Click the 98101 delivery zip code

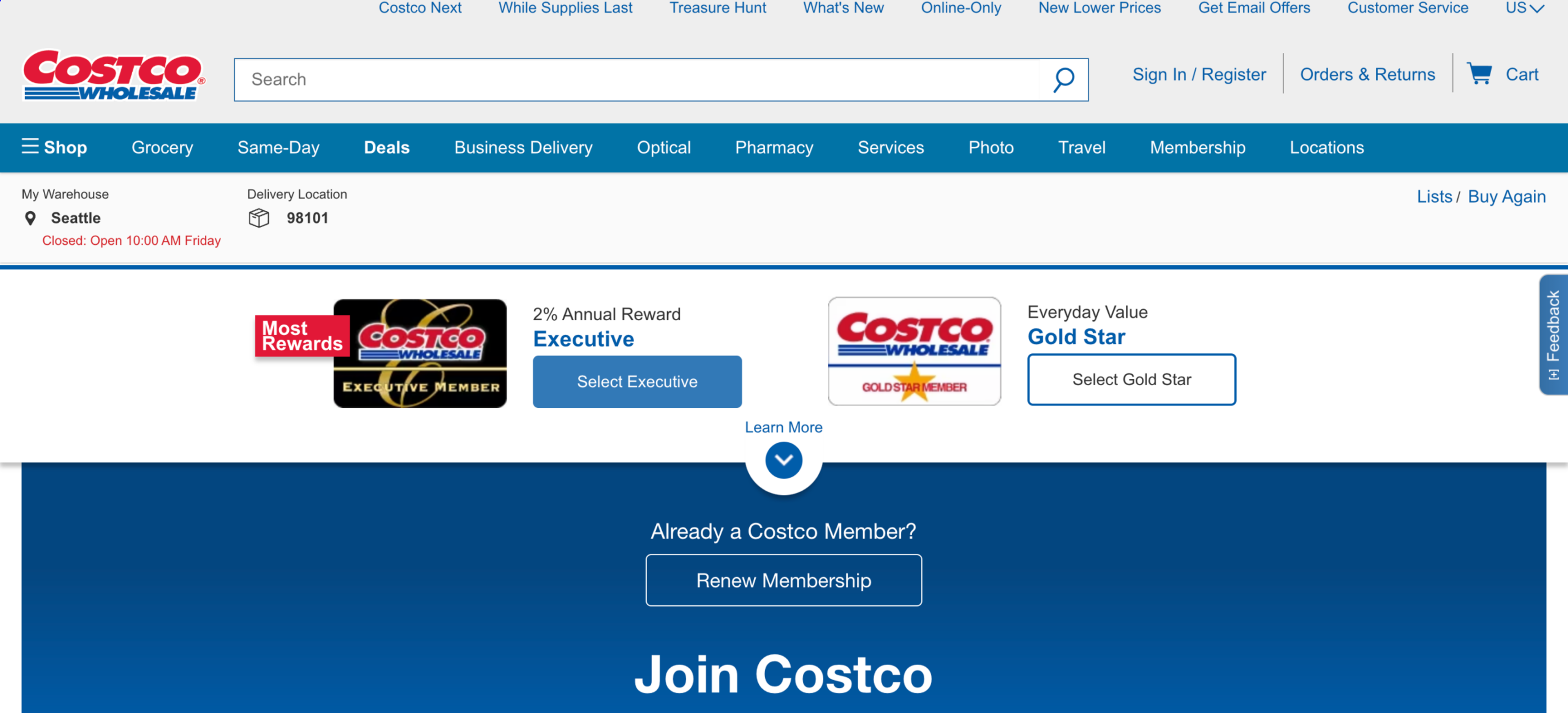click(307, 218)
